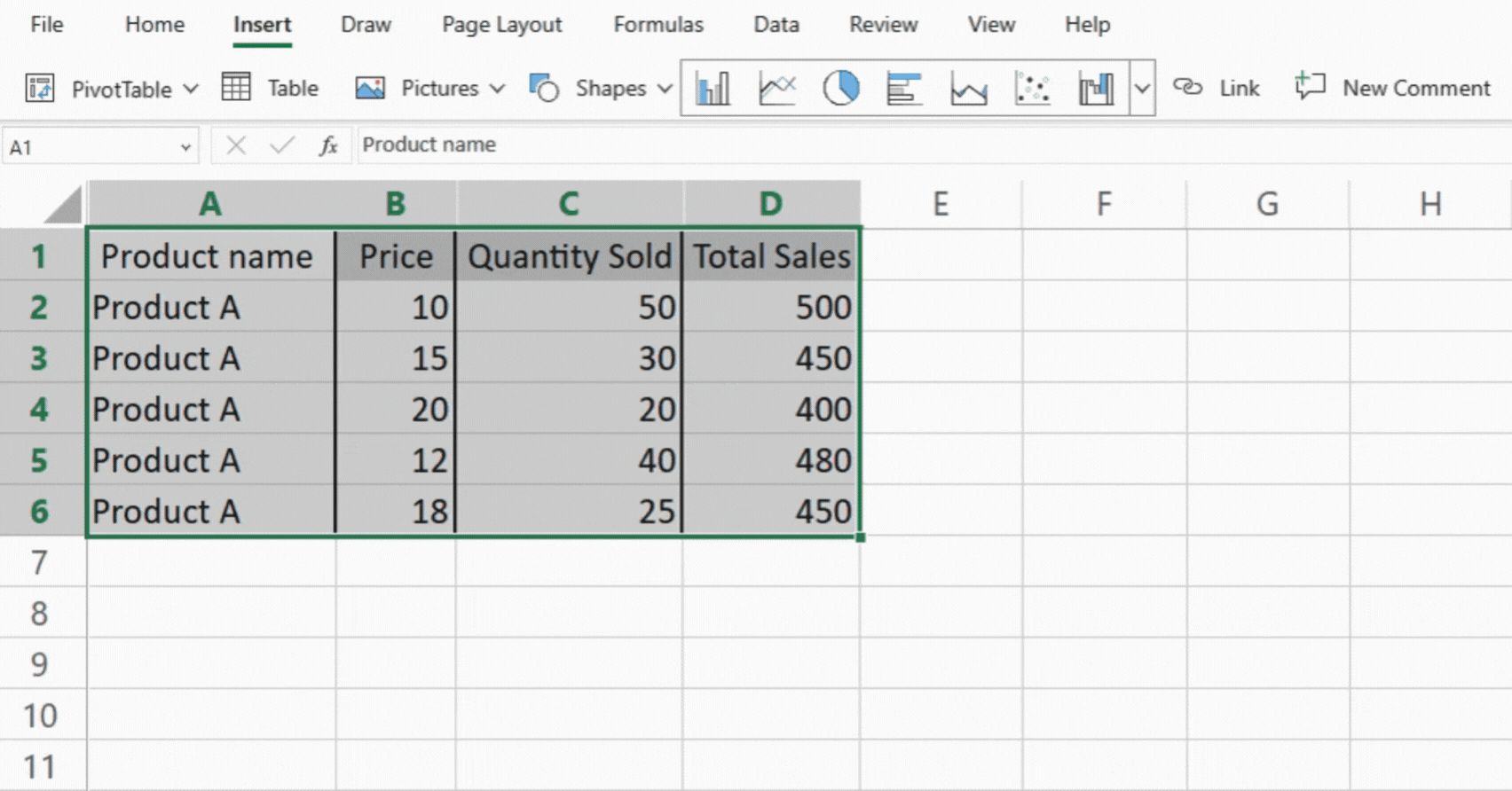Switch to the Data tab
The image size is (1512, 791).
coord(776,25)
